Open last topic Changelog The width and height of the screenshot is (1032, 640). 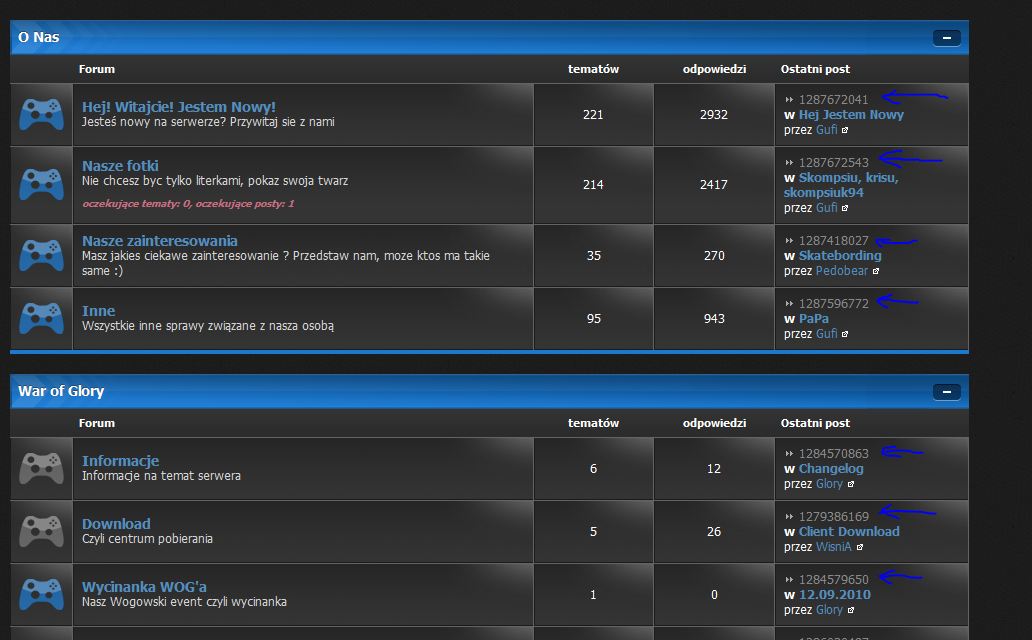click(x=831, y=469)
